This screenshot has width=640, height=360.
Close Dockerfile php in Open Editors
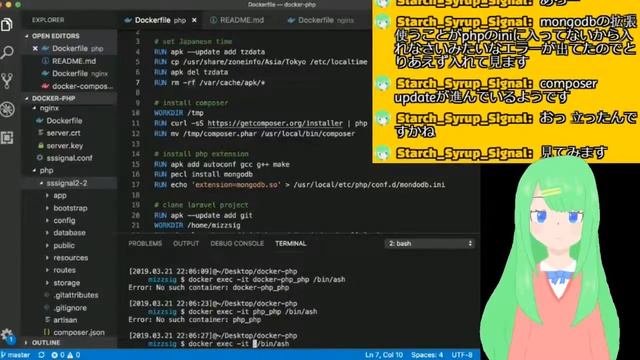click(x=35, y=49)
